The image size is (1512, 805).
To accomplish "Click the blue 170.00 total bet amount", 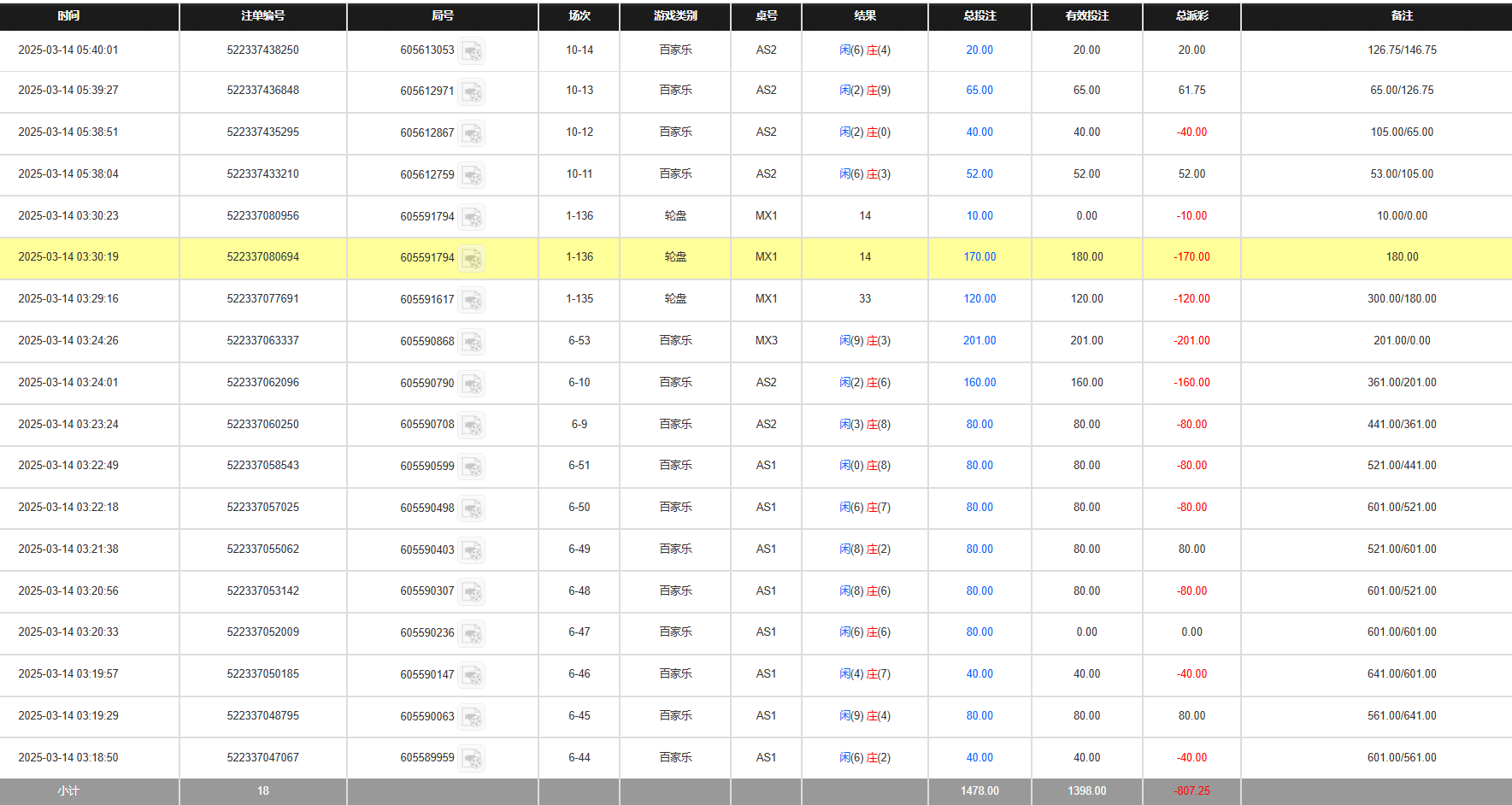I will tap(980, 257).
